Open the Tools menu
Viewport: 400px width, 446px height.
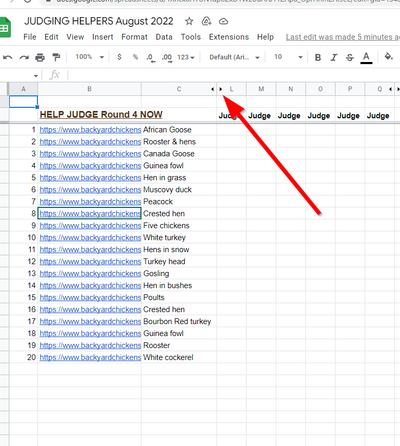[191, 37]
